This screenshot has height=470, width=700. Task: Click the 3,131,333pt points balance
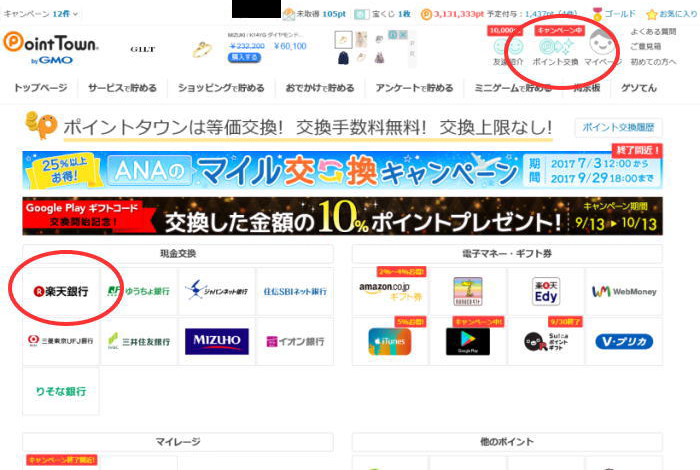(x=458, y=14)
